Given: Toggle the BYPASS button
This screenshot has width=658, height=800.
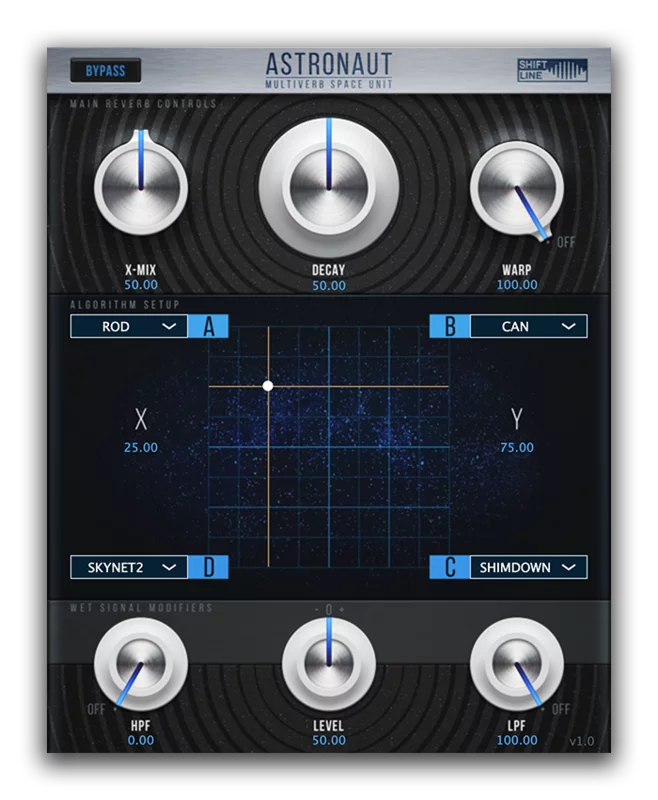Looking at the screenshot, I should tap(106, 70).
